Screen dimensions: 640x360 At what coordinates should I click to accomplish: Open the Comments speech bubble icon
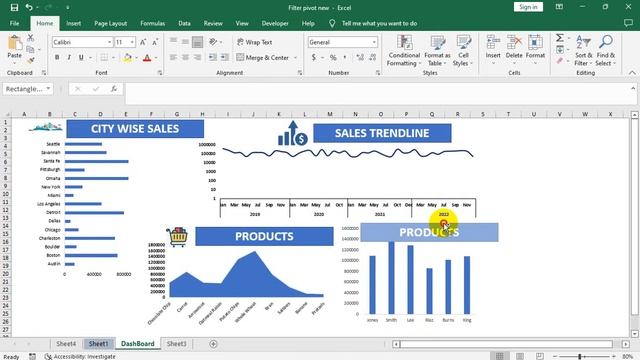pos(629,23)
